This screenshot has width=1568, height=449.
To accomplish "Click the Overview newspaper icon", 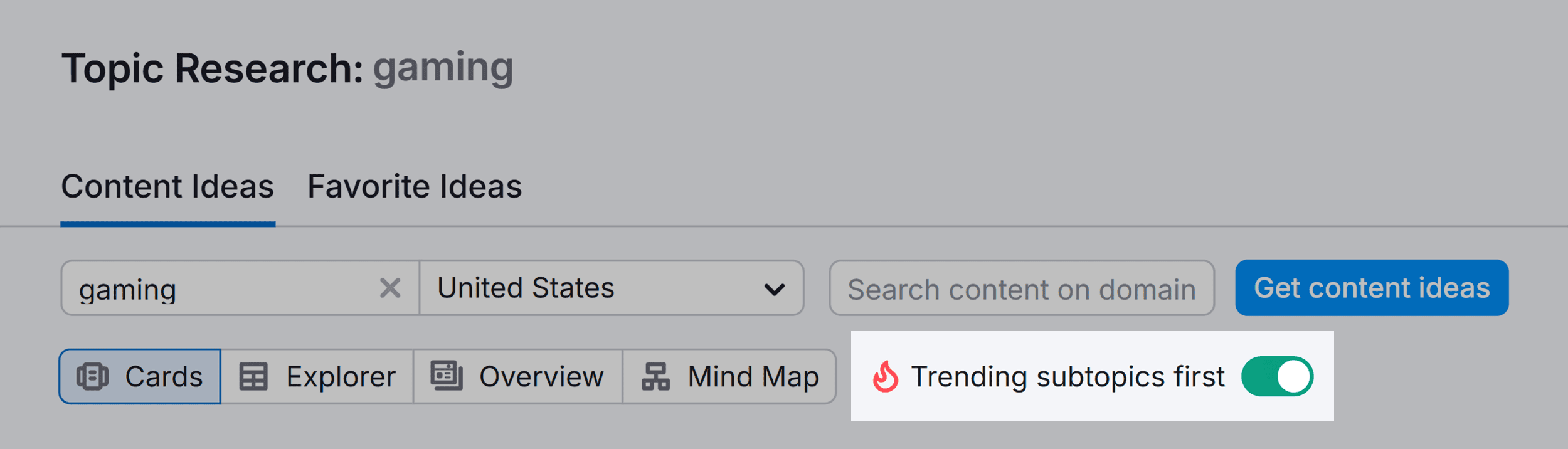I will [x=446, y=376].
